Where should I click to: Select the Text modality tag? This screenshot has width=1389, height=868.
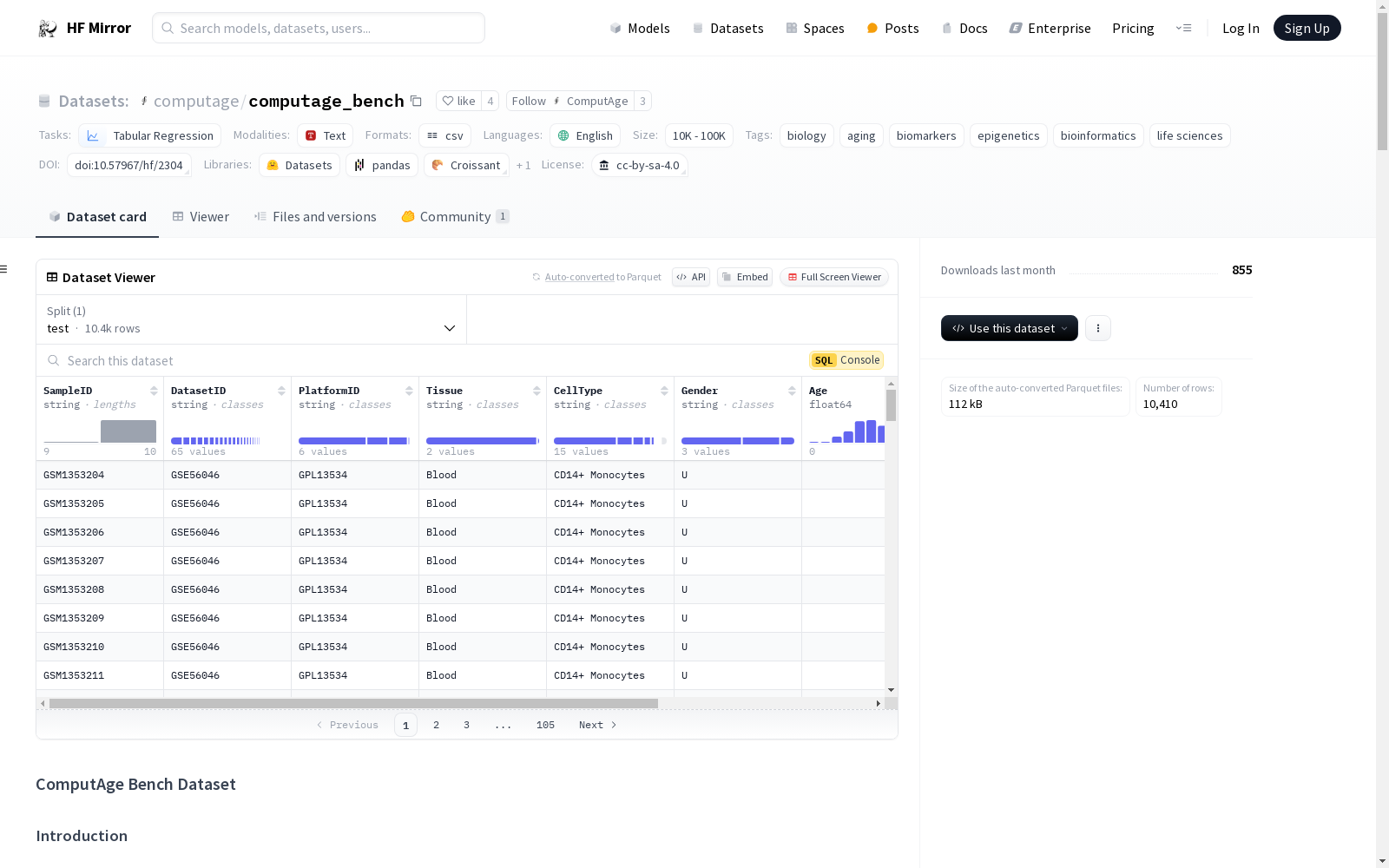[x=326, y=135]
